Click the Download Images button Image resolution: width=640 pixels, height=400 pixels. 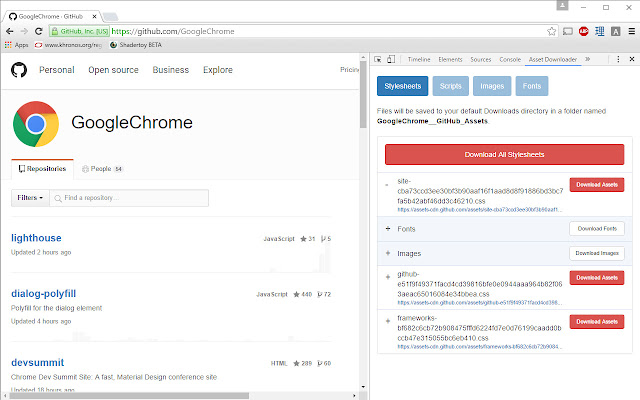click(597, 253)
